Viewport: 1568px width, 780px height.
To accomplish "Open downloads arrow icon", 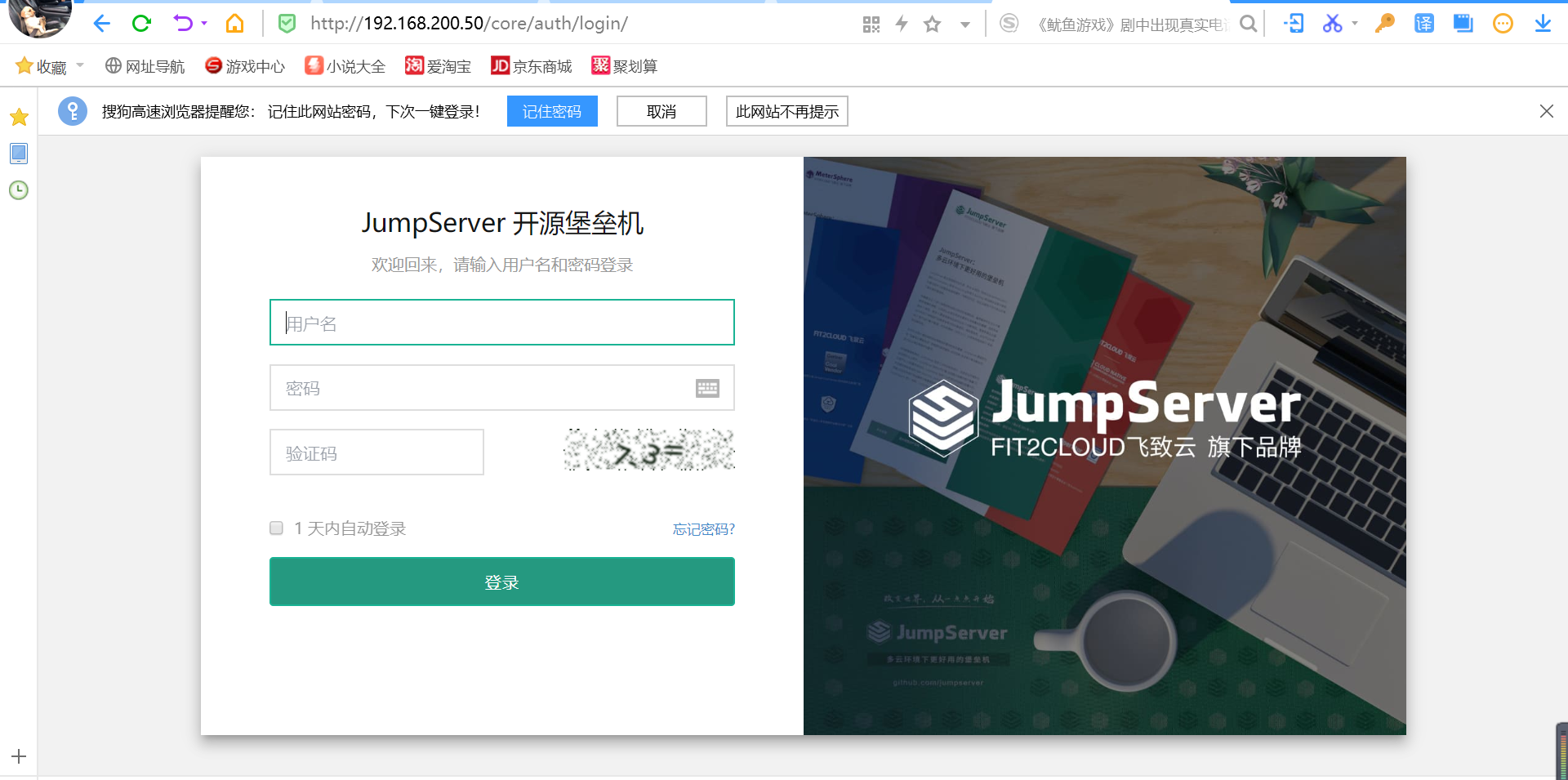I will (1543, 24).
